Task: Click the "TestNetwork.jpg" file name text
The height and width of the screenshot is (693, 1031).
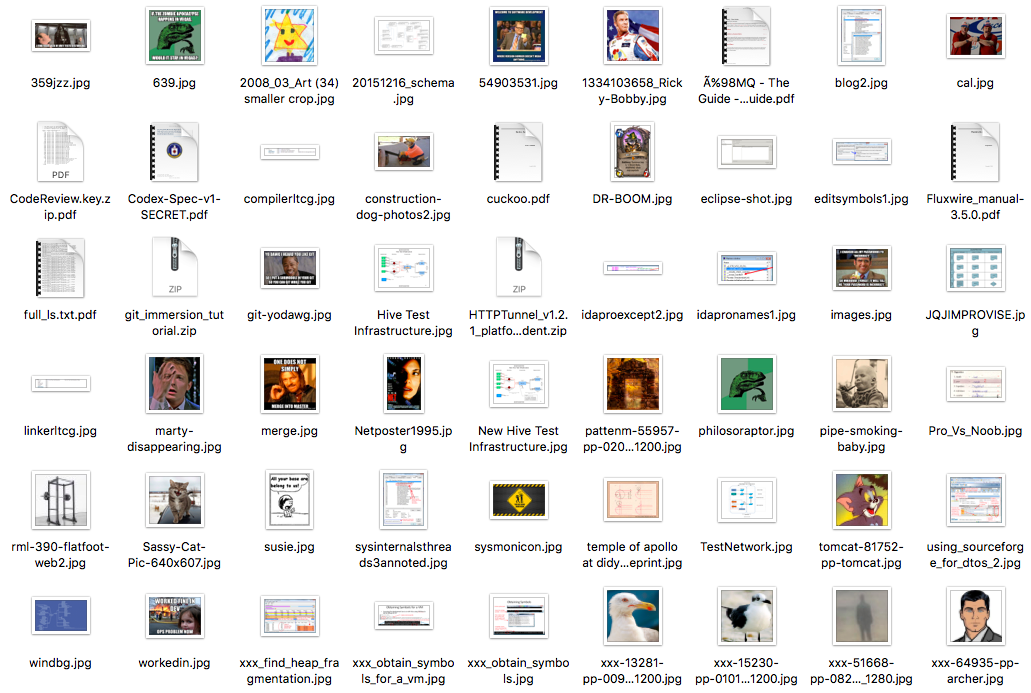Action: pyautogui.click(x=746, y=546)
